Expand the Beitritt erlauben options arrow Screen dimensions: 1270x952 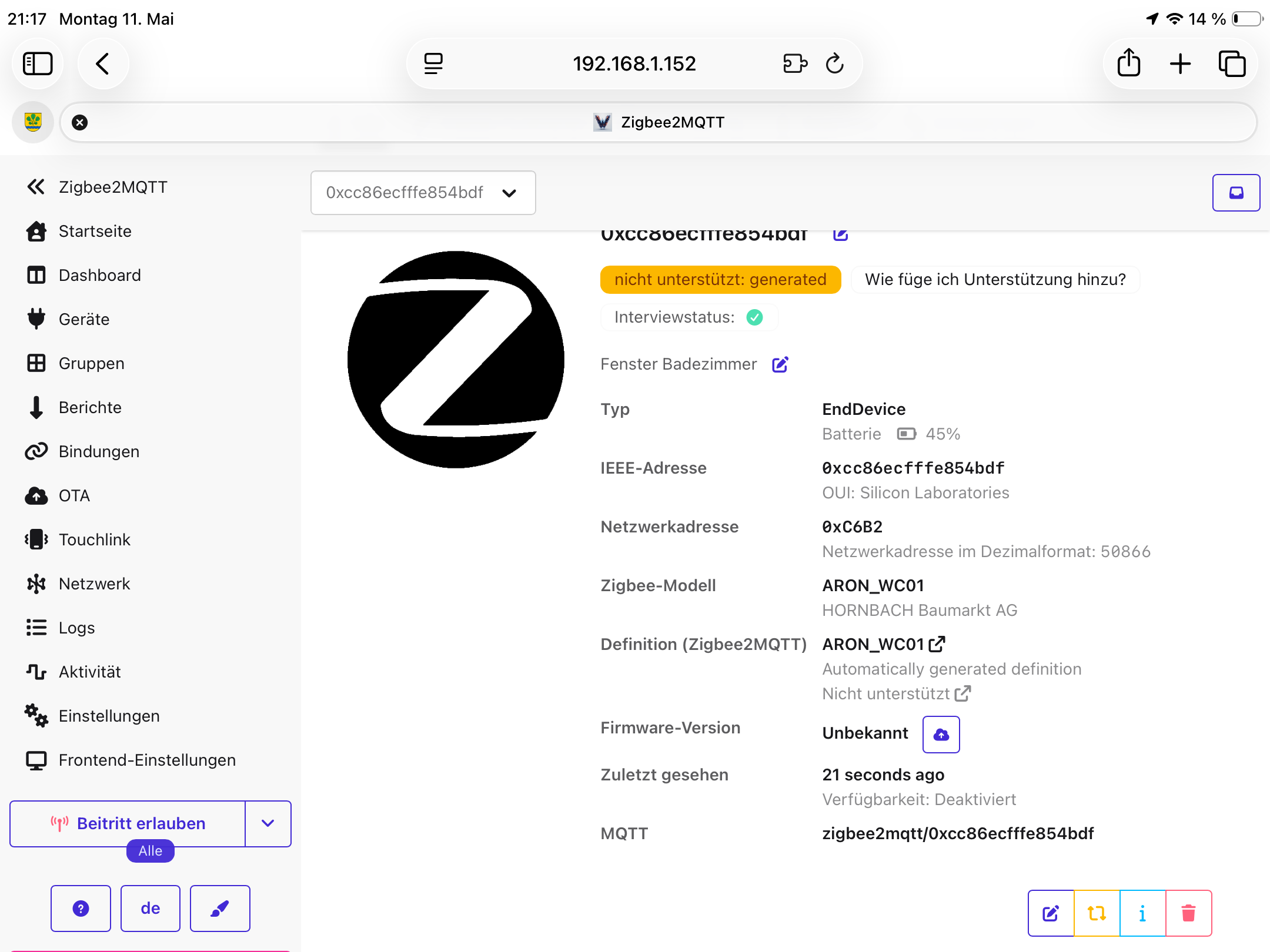[x=268, y=823]
